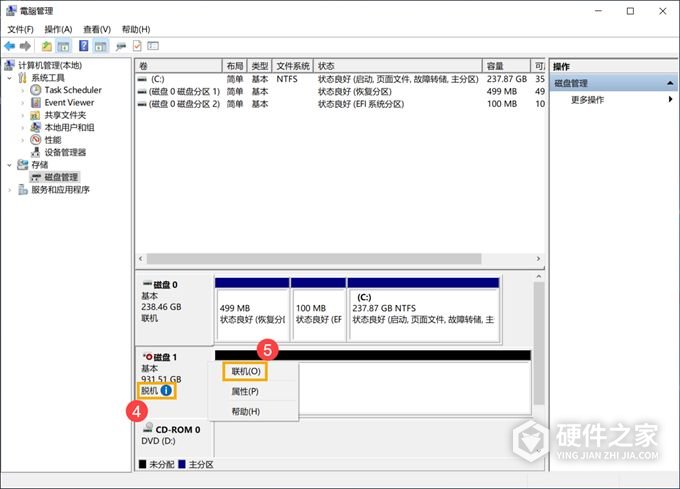Click the black 未分配 legend swatch
Screen dimensions: 680x489
click(x=142, y=464)
